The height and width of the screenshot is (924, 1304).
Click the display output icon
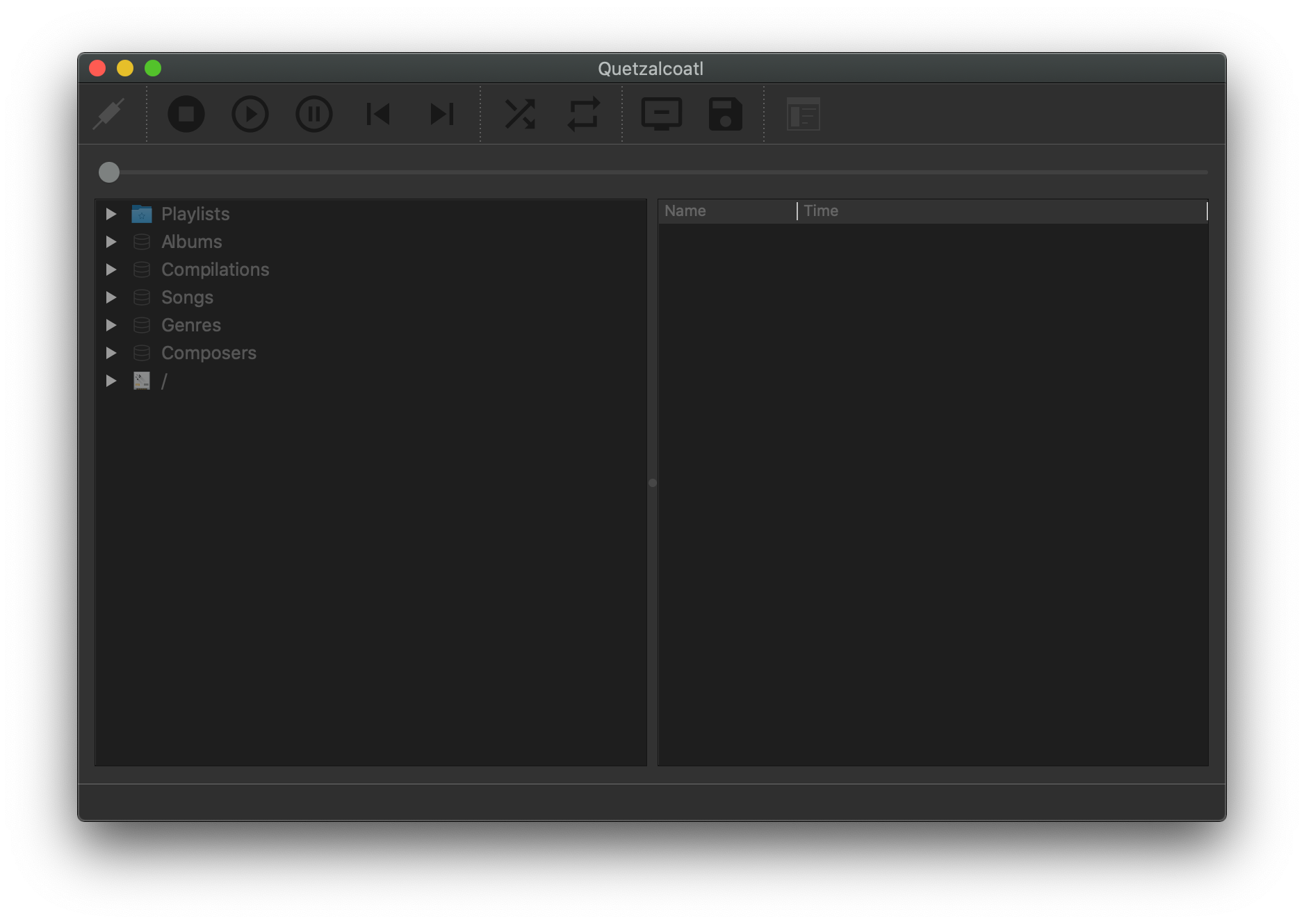point(661,114)
